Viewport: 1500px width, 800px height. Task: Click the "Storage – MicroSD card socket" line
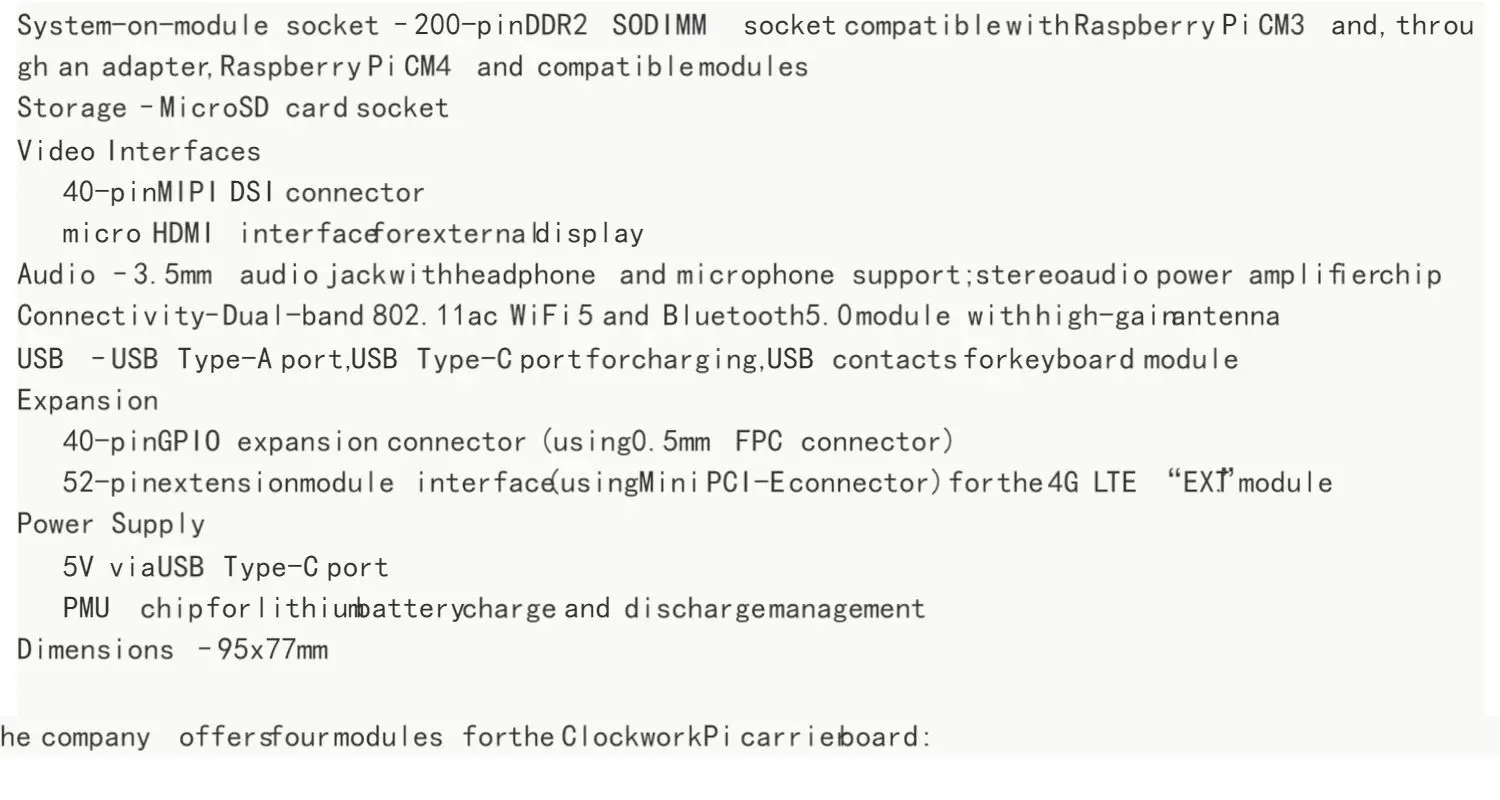click(x=233, y=108)
